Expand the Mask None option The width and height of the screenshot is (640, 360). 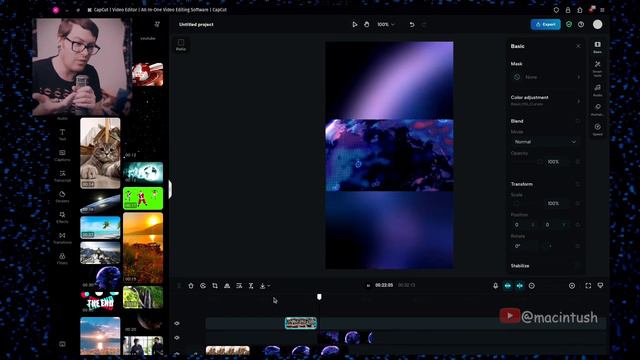click(x=545, y=77)
